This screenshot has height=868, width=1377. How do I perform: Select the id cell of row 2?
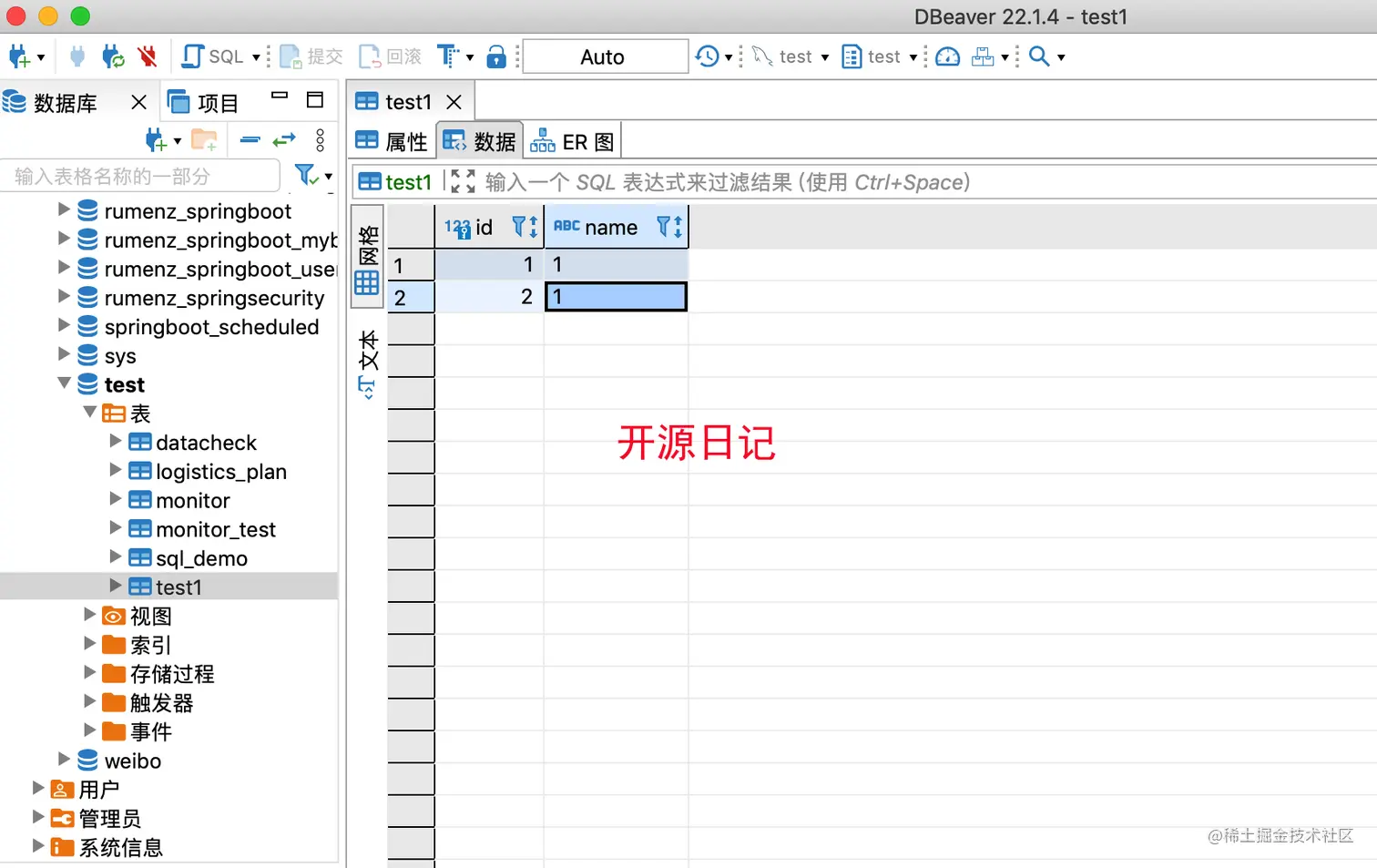pos(489,297)
